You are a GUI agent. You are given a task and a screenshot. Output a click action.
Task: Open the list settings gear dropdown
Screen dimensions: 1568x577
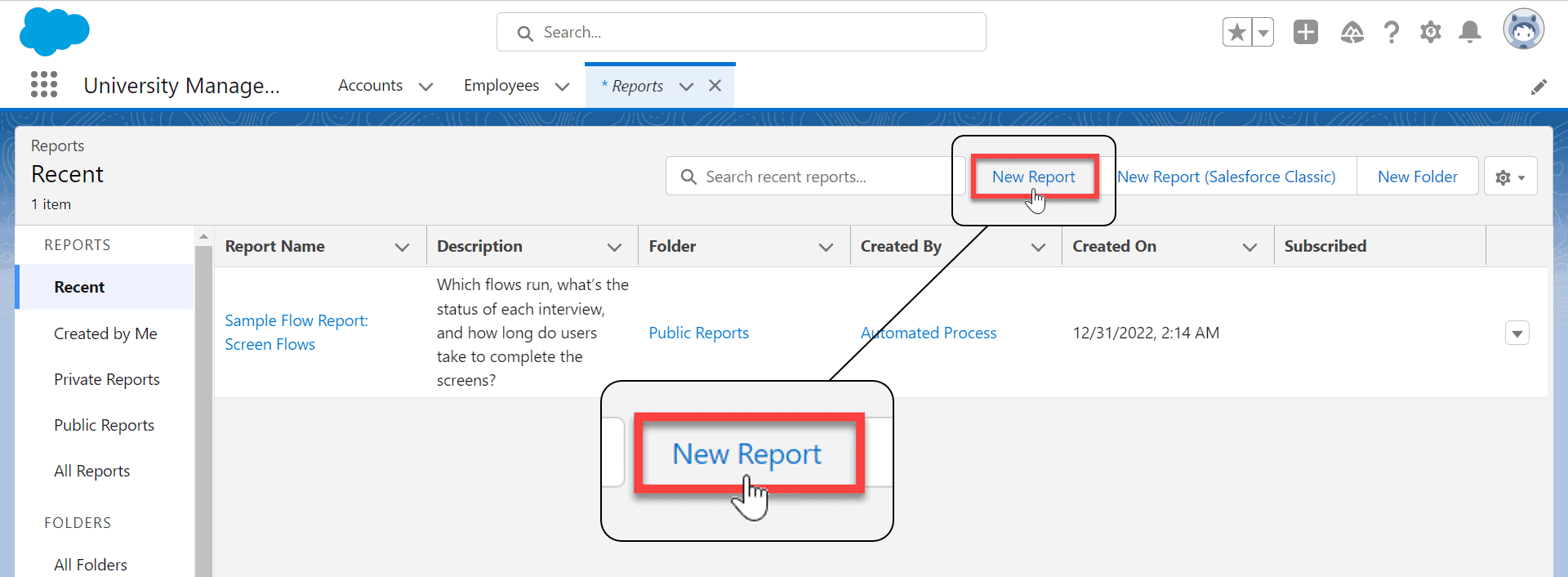1510,177
